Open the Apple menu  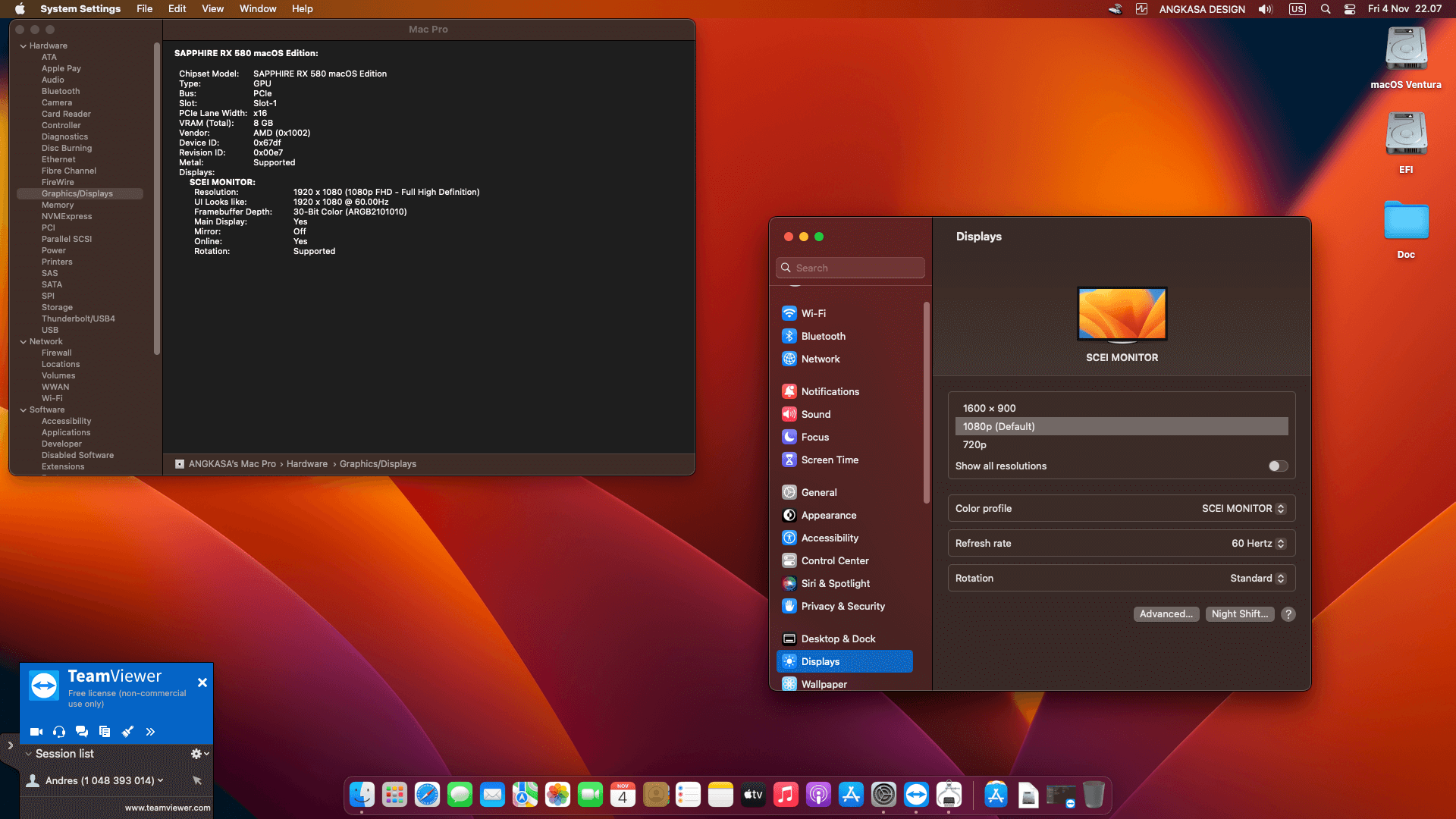pyautogui.click(x=20, y=9)
